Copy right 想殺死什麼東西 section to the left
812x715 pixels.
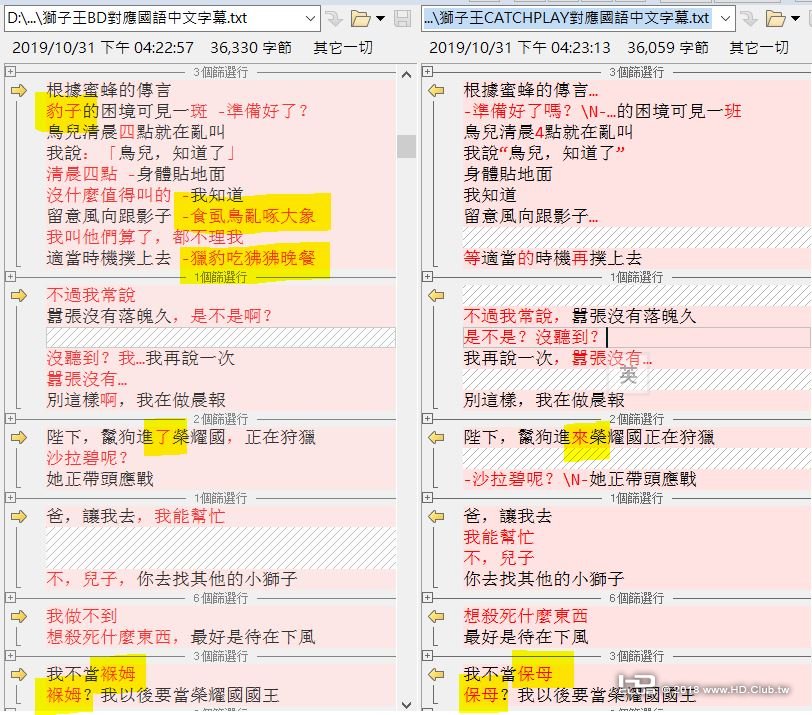click(x=436, y=616)
